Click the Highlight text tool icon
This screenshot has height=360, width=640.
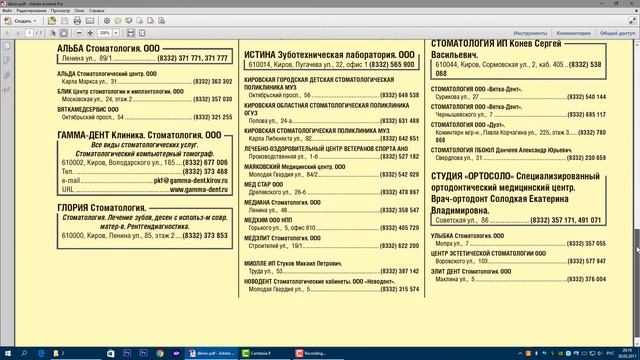pos(129,21)
